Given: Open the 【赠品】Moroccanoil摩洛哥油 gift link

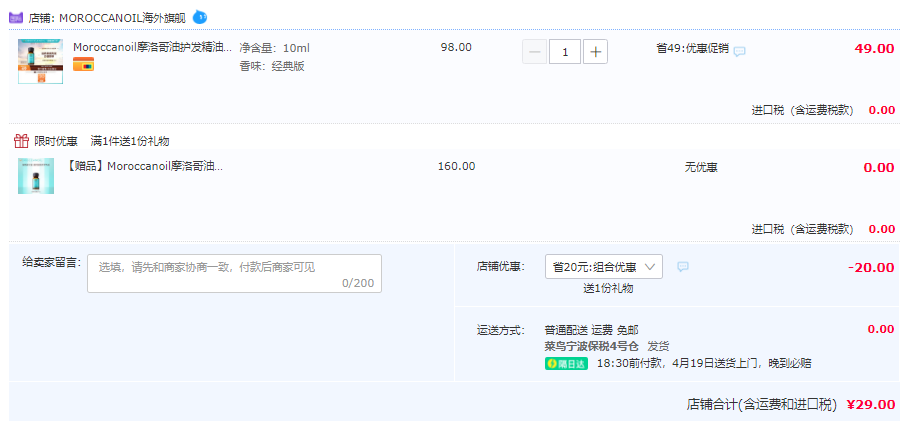Looking at the screenshot, I should [145, 167].
